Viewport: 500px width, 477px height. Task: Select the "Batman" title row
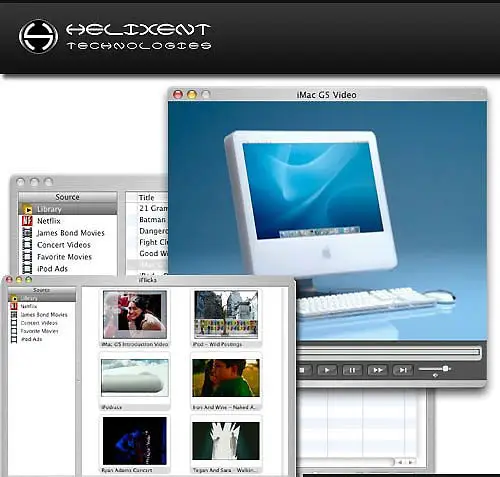tap(147, 220)
